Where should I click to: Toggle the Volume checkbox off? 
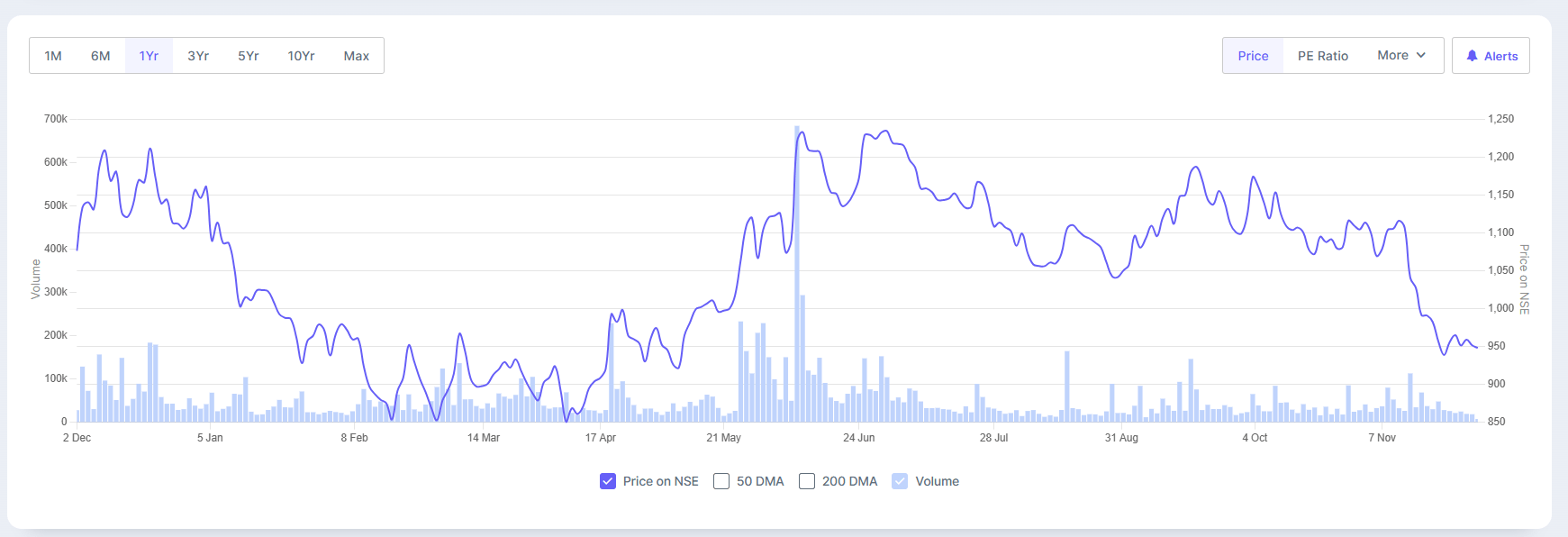pyautogui.click(x=900, y=481)
